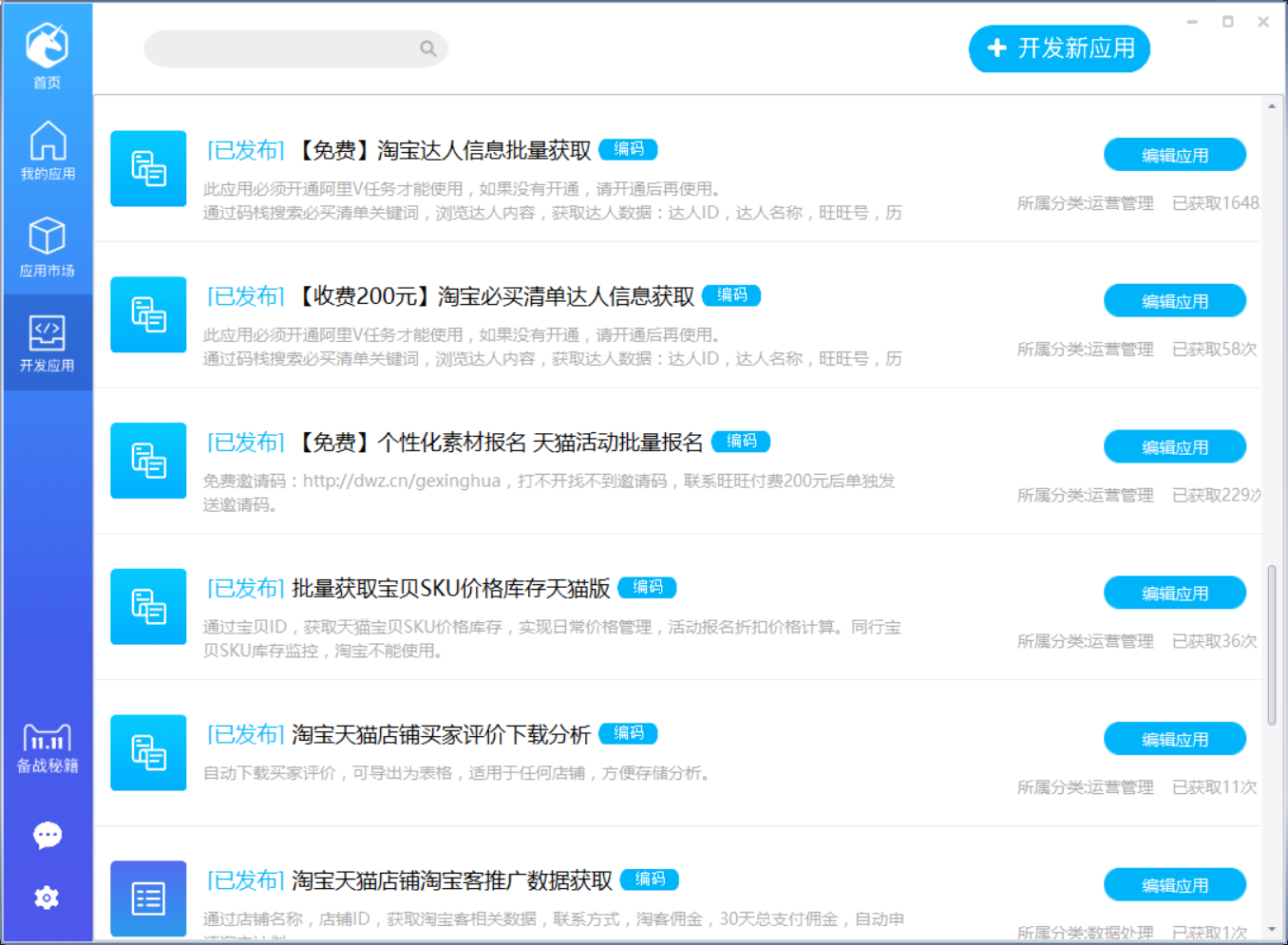Click description 自动下载买家评价，可导出为表格

pyautogui.click(x=457, y=773)
